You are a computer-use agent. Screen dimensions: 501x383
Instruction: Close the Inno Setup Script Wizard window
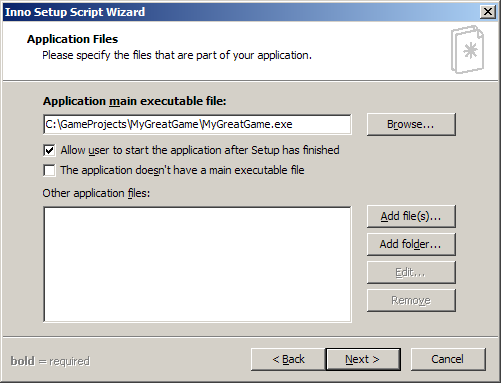[488, 12]
